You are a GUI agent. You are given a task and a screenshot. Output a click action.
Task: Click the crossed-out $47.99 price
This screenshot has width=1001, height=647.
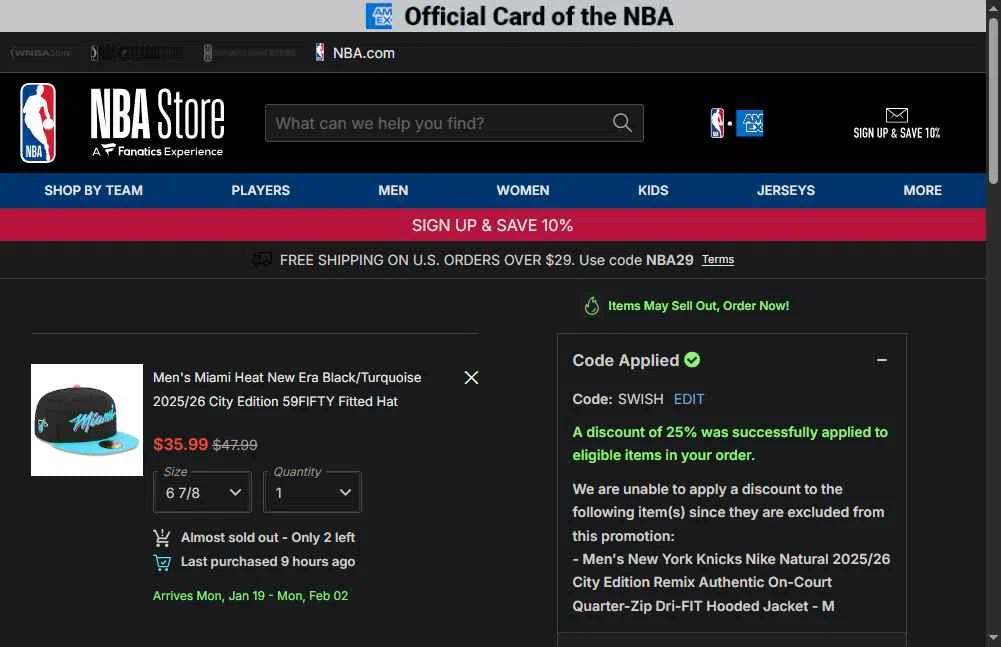[235, 445]
